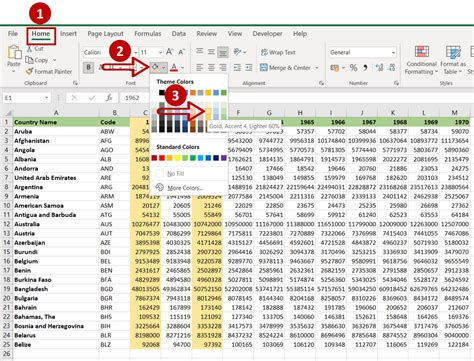This screenshot has width=474, height=361.
Task: Toggle Wrap Text
Action: tap(278, 52)
